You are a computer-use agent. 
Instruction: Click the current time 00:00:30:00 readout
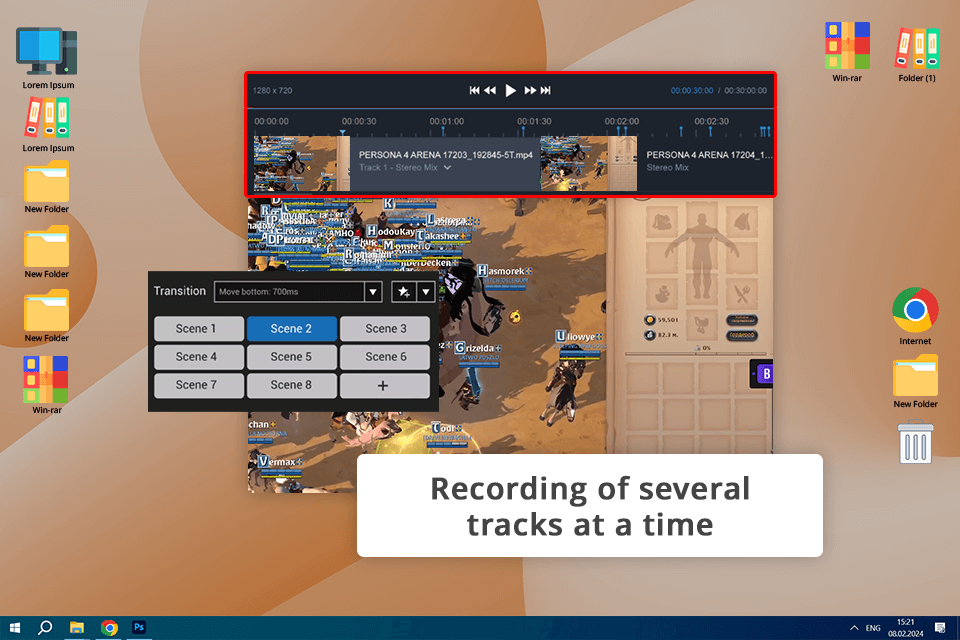[692, 91]
